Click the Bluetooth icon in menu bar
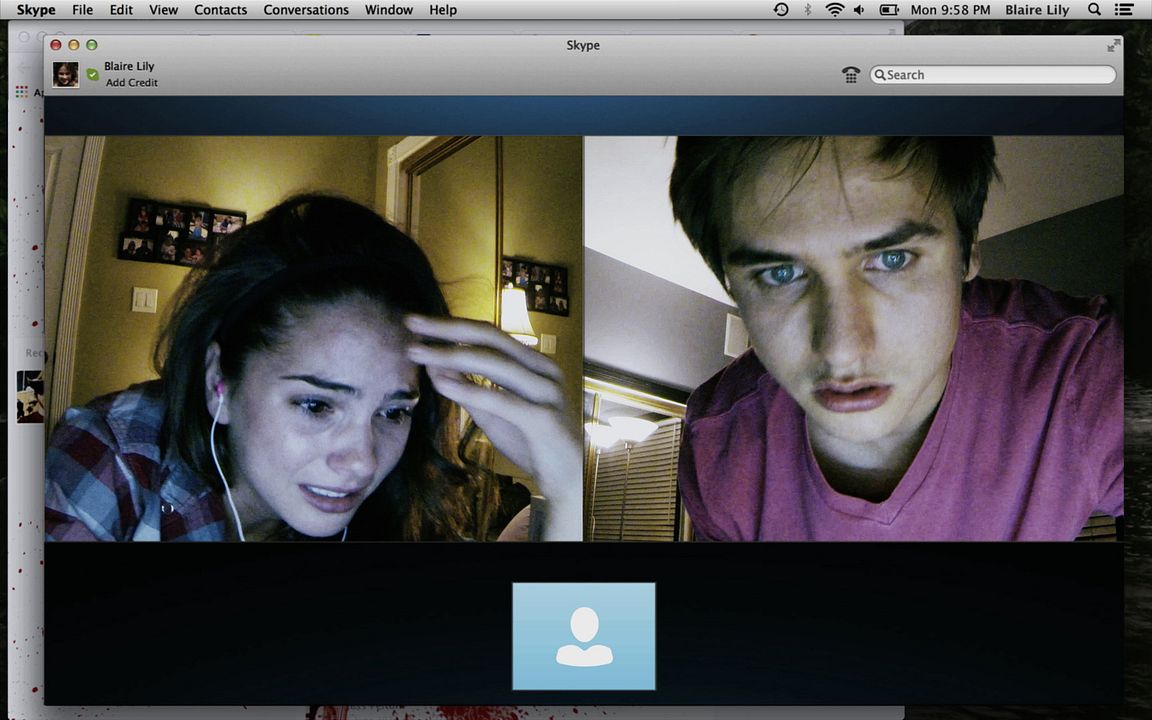This screenshot has width=1152, height=720. click(808, 10)
